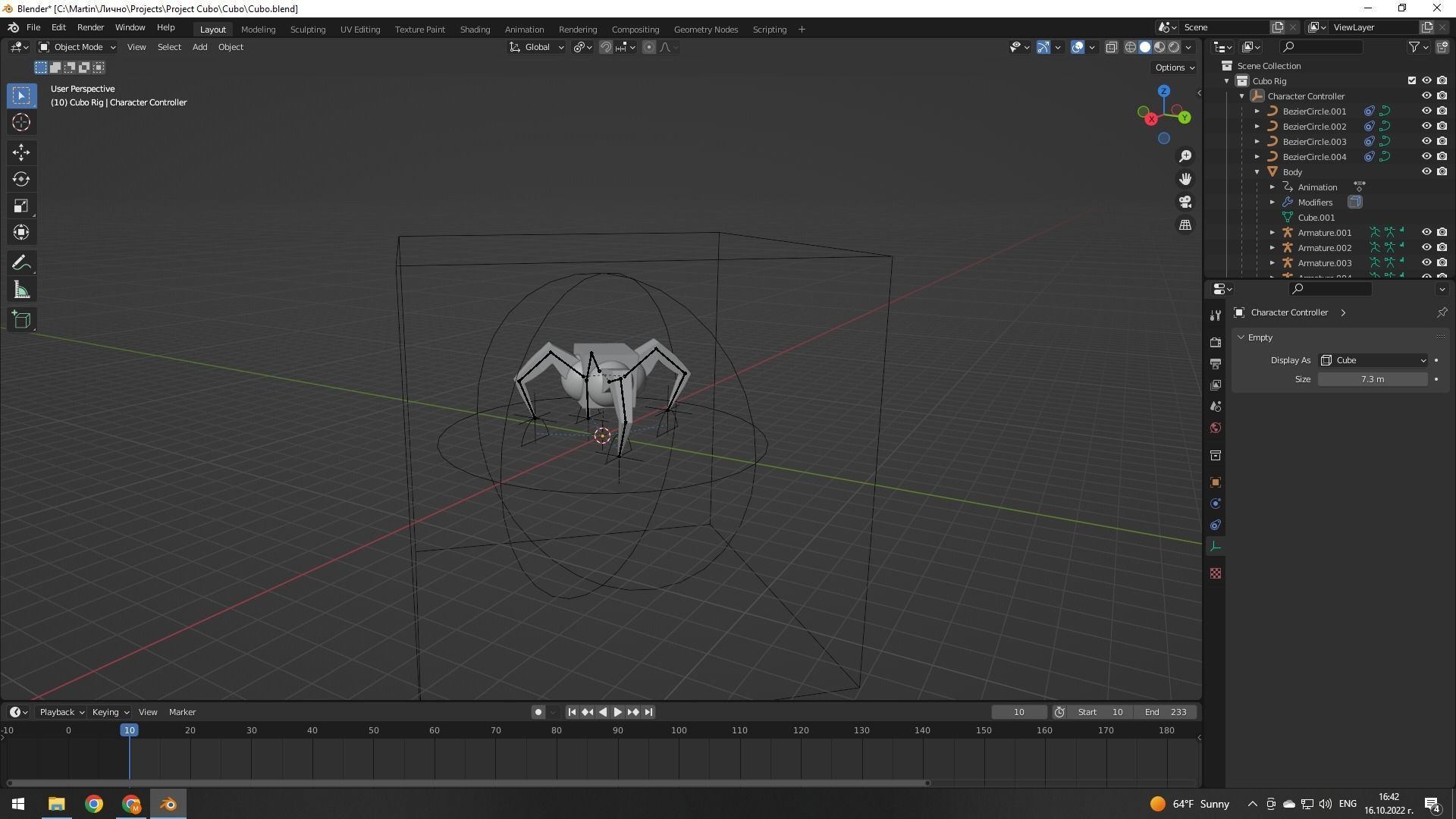Play the animation forward
Image resolution: width=1456 pixels, height=819 pixels.
click(x=617, y=712)
